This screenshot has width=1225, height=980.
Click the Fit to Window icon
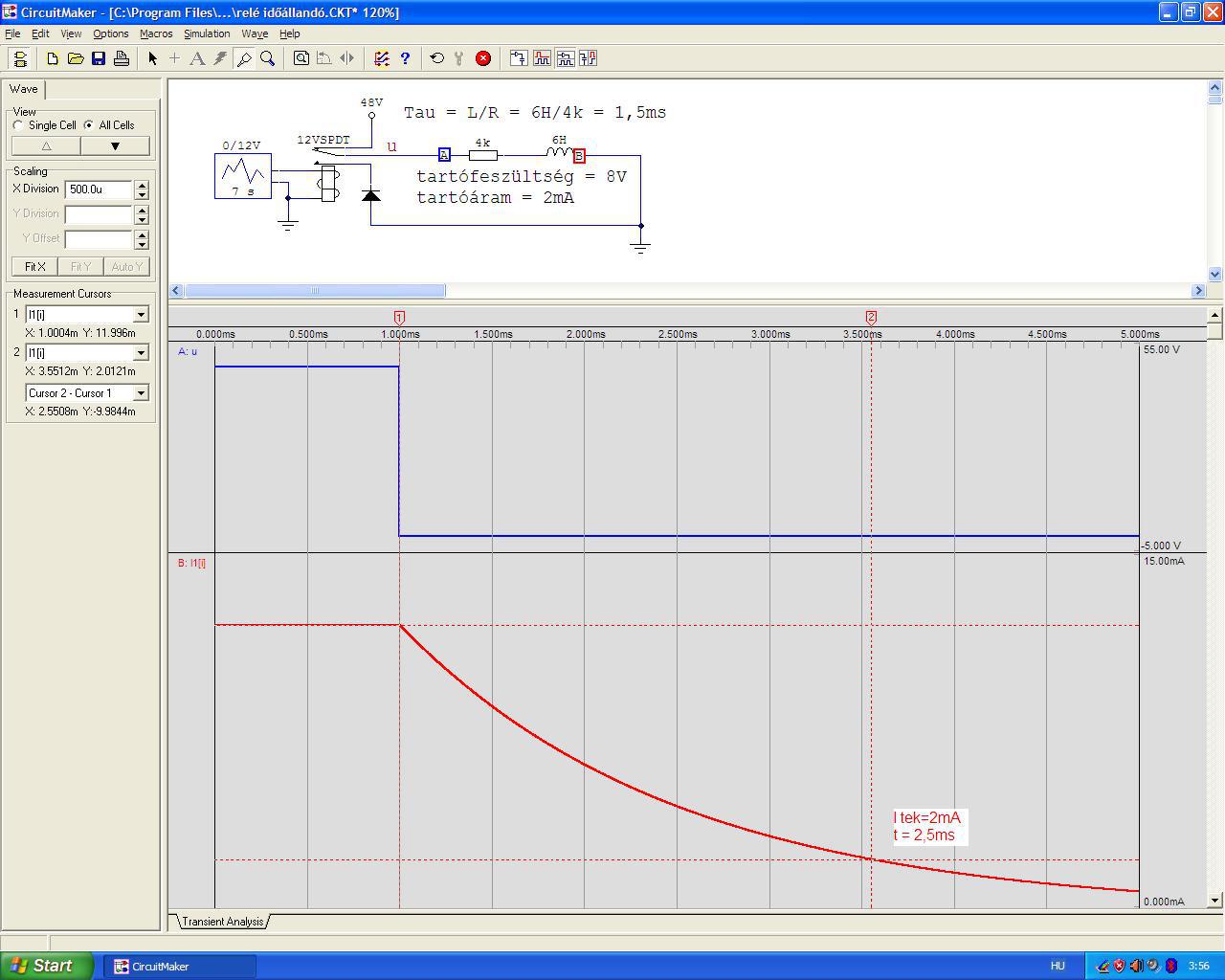pyautogui.click(x=301, y=58)
